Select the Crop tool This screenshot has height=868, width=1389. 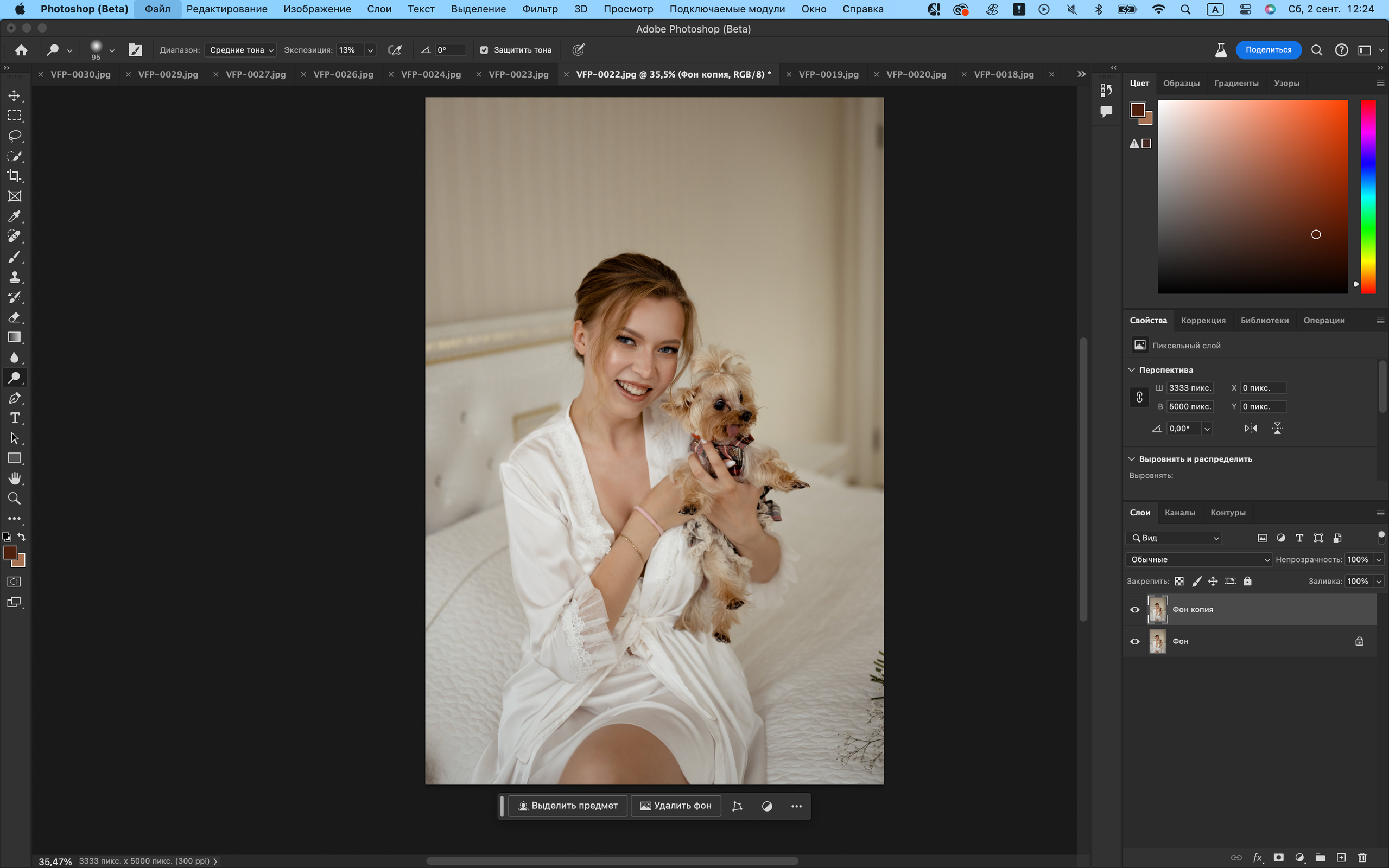(x=14, y=176)
